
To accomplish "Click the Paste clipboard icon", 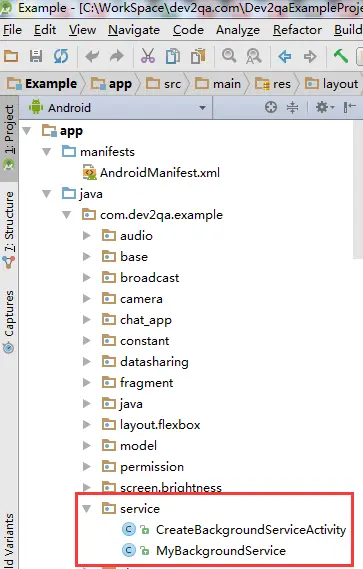I will pos(198,56).
